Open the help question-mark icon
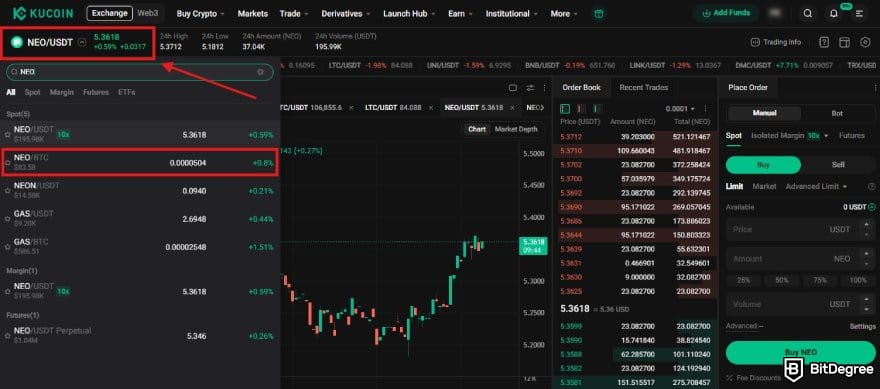880x389 pixels. click(824, 42)
